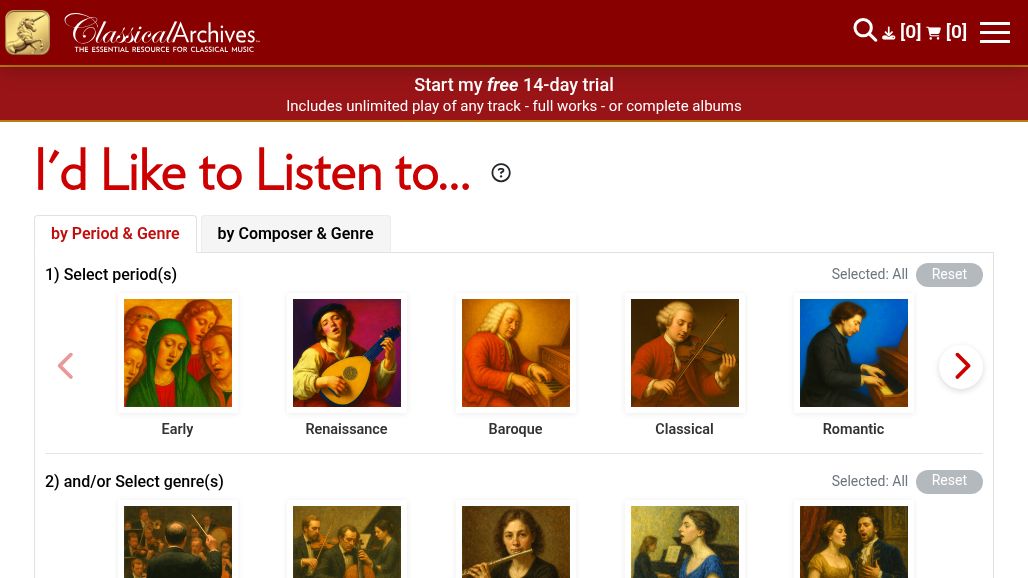Reset the selected periods
This screenshot has width=1028, height=578.
[948, 275]
